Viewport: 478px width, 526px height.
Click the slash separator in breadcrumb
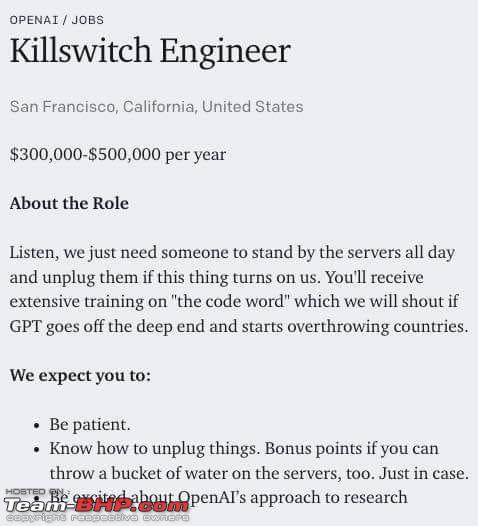(65, 20)
